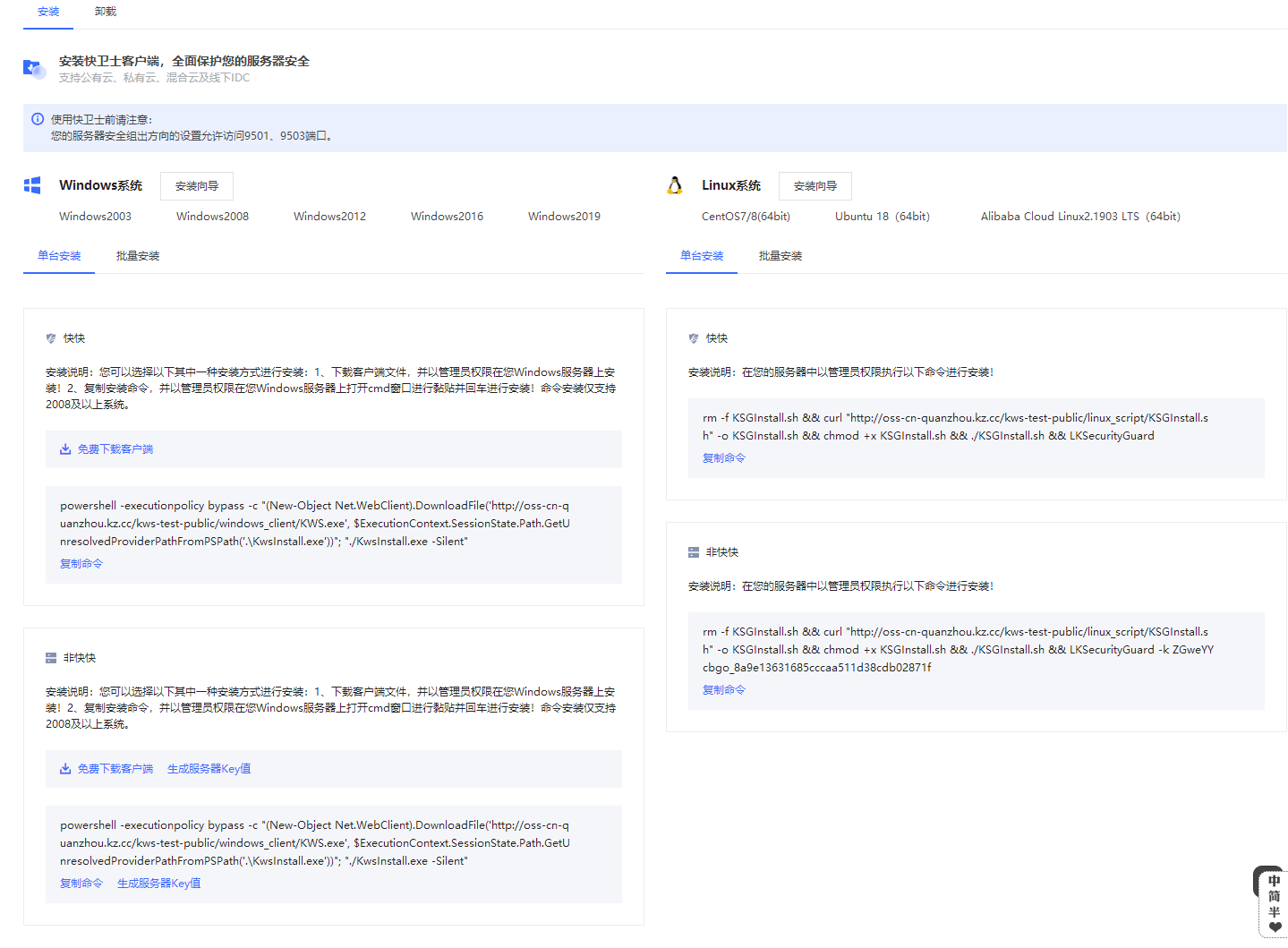
Task: Copy the Linux 快快 install command
Action: tap(724, 458)
